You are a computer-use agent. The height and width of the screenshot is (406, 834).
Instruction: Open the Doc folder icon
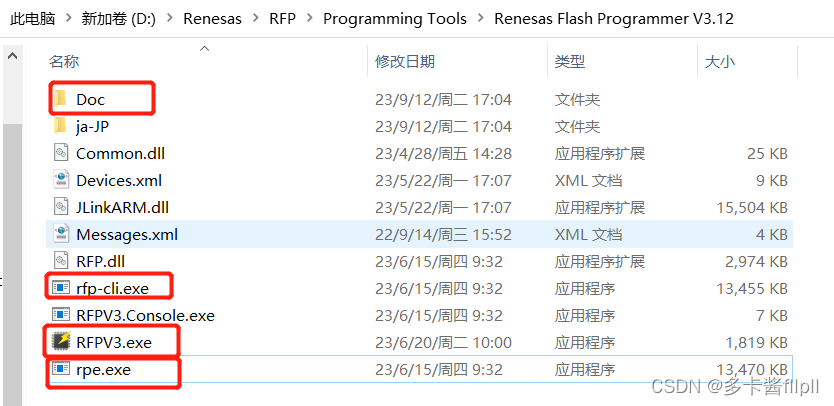pyautogui.click(x=61, y=99)
